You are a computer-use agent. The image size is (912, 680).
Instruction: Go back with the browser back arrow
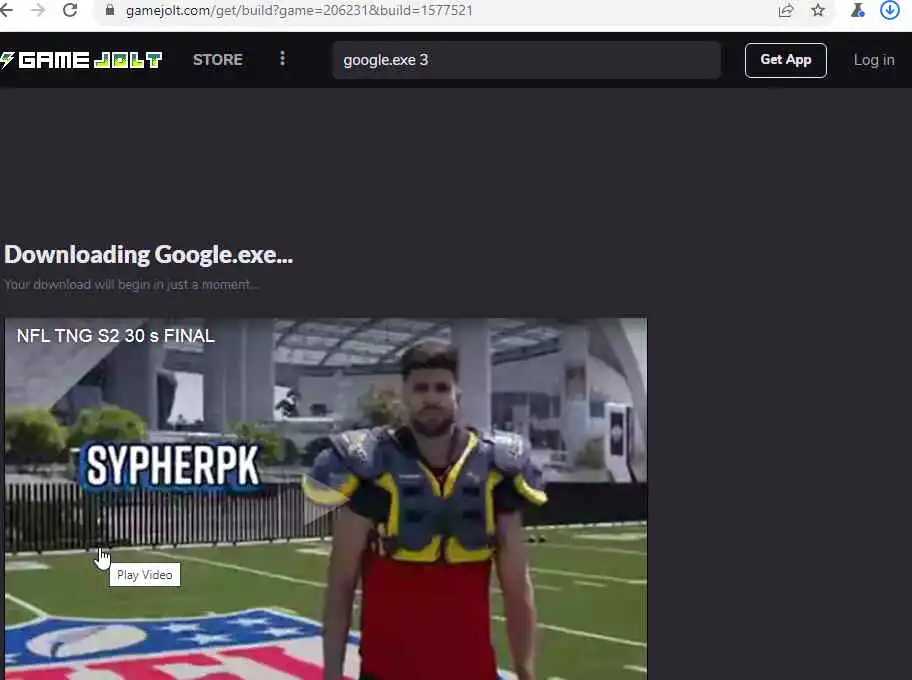click(6, 10)
